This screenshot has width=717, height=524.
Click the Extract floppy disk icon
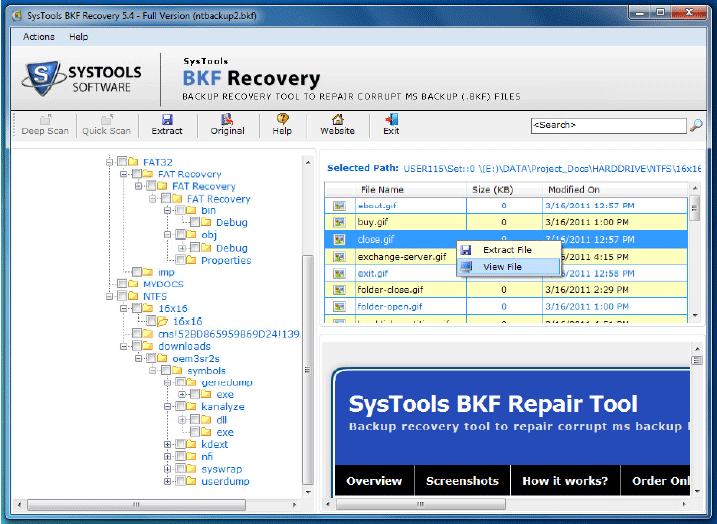click(167, 119)
